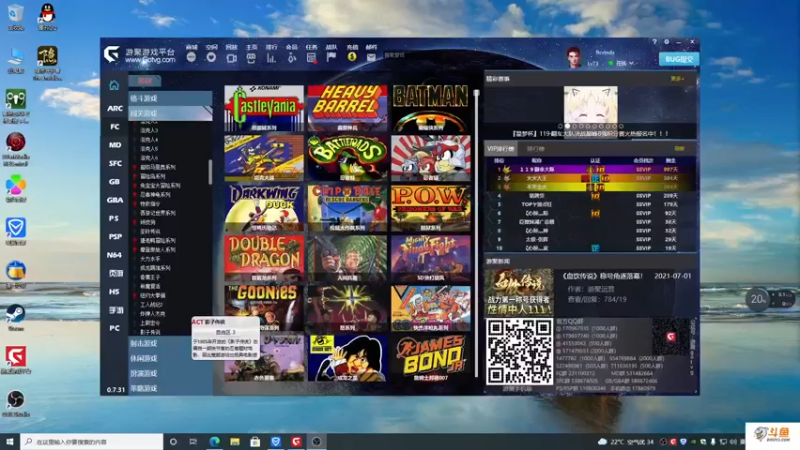Open the Battletoads game thumbnail
Screen dimensions: 800x450
347,158
